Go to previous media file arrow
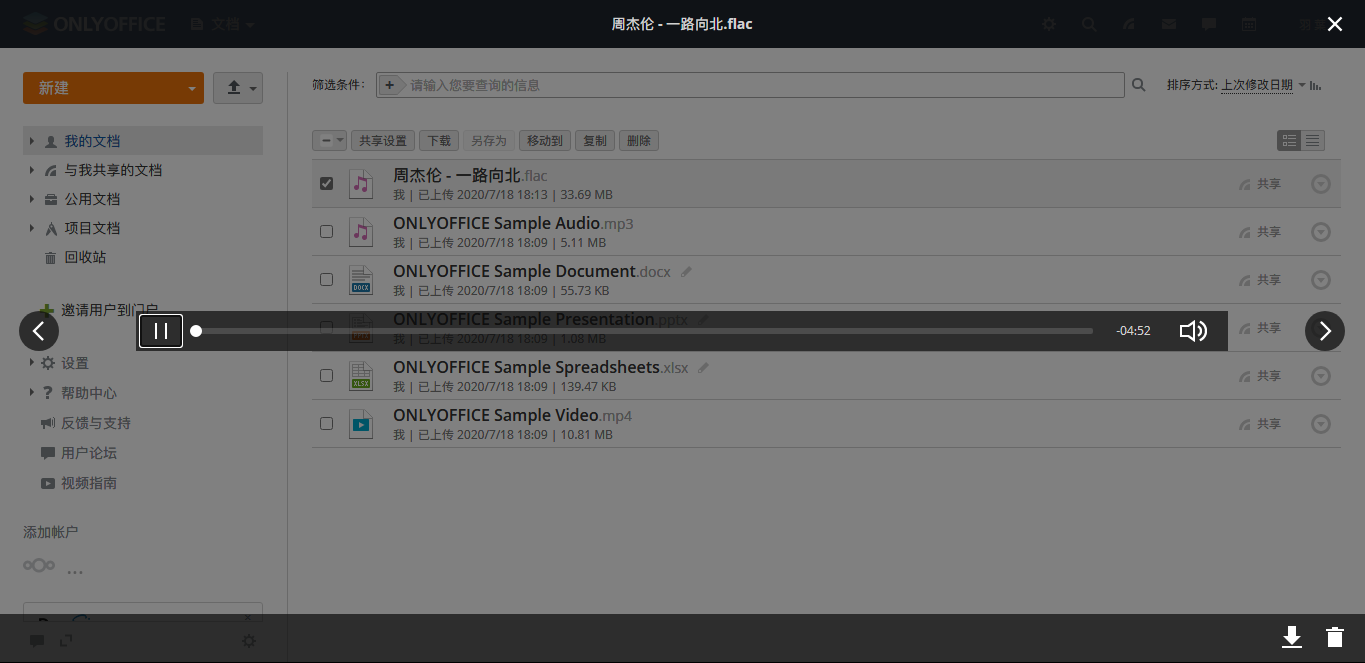 click(x=39, y=331)
